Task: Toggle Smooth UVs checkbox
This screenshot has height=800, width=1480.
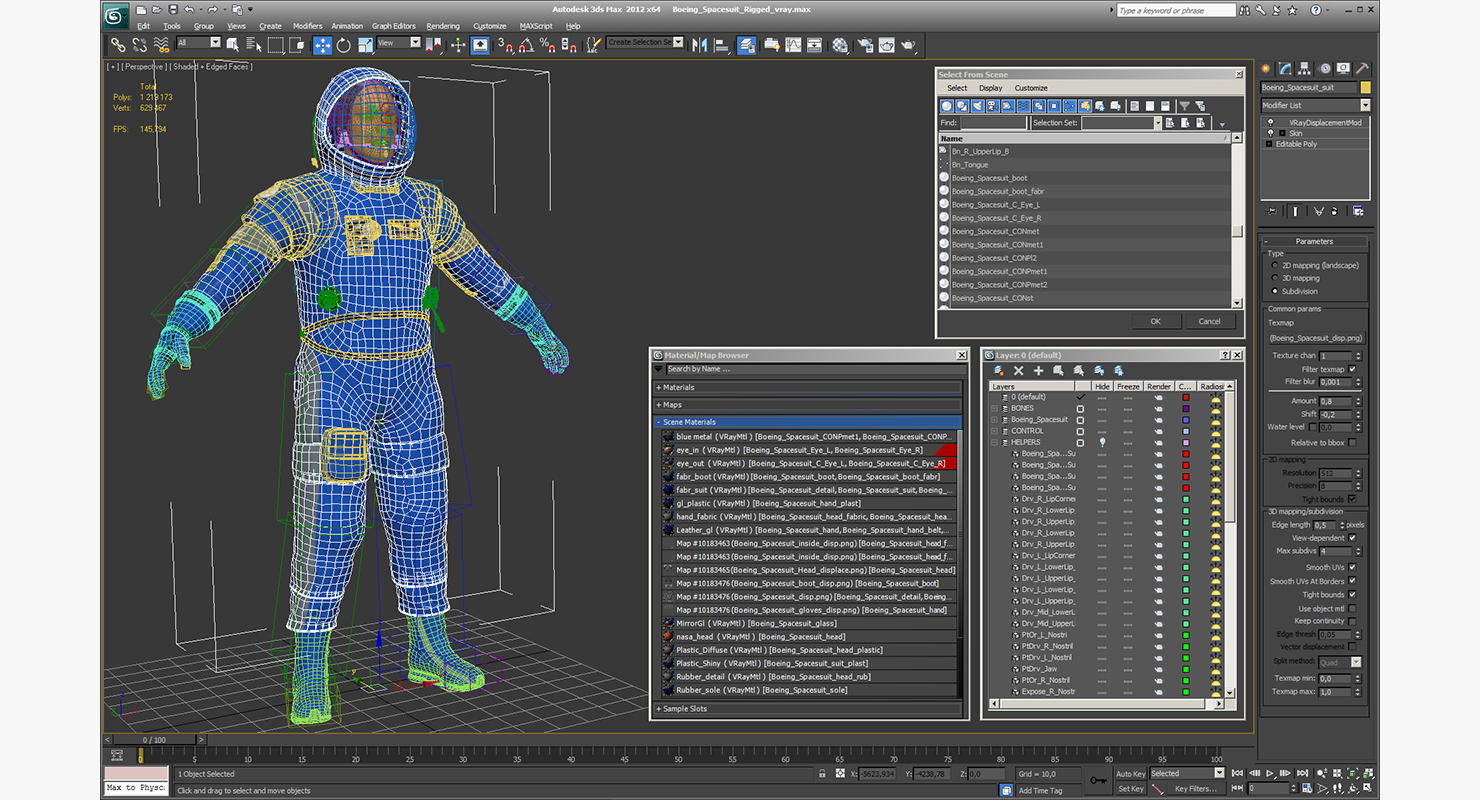Action: 1352,567
